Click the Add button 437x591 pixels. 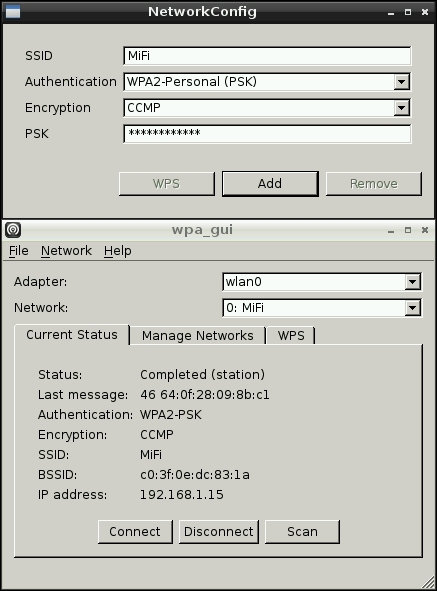[270, 184]
